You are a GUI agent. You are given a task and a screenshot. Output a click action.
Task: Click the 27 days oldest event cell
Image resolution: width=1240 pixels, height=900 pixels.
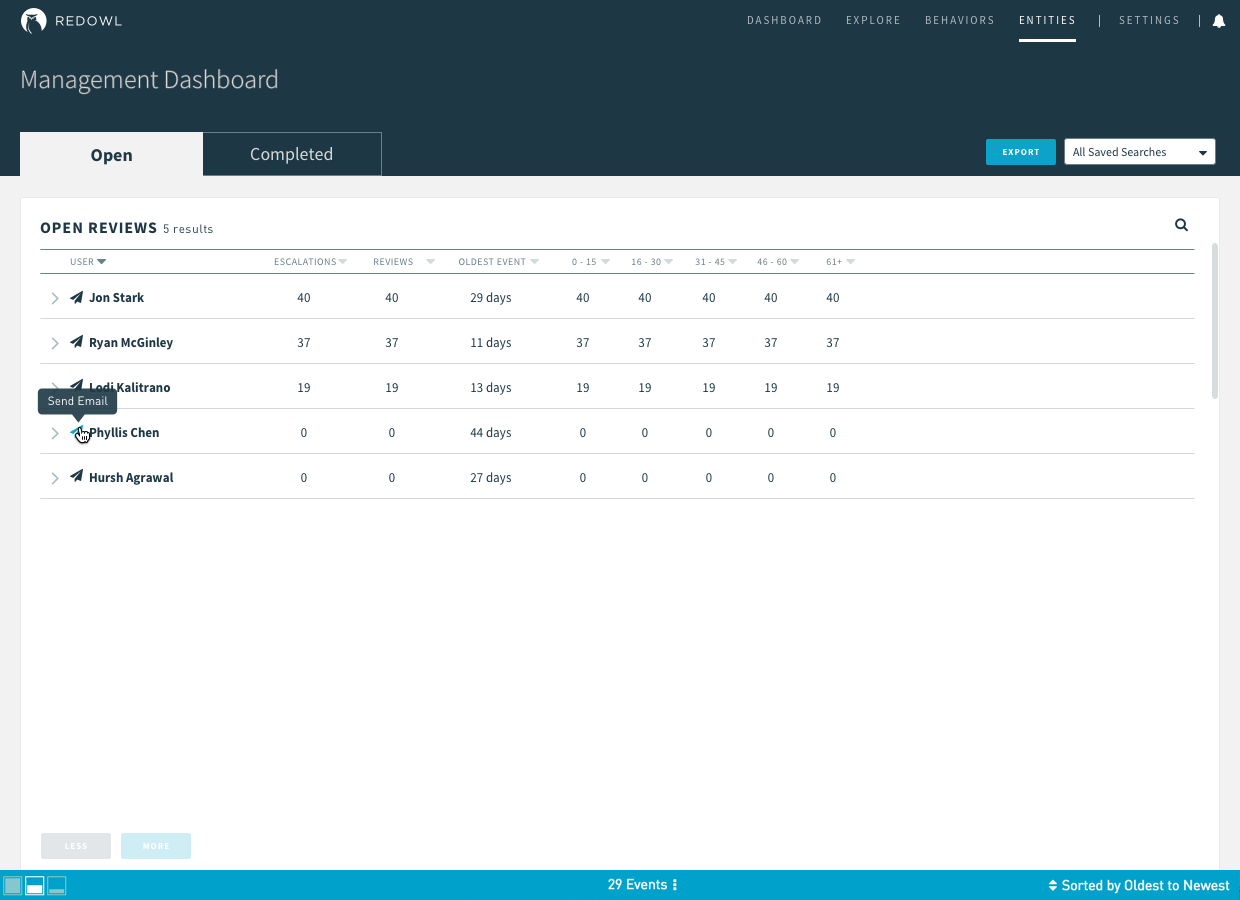coord(491,478)
